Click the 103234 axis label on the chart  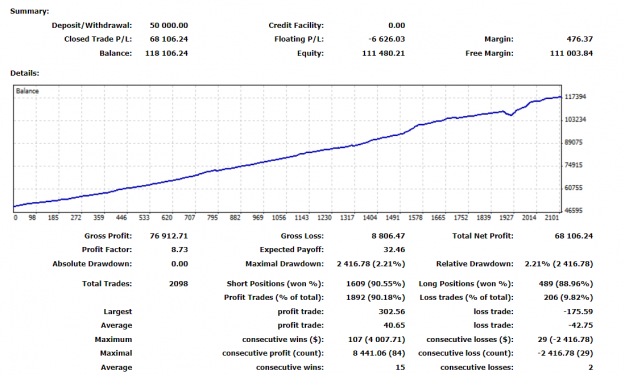[x=575, y=120]
